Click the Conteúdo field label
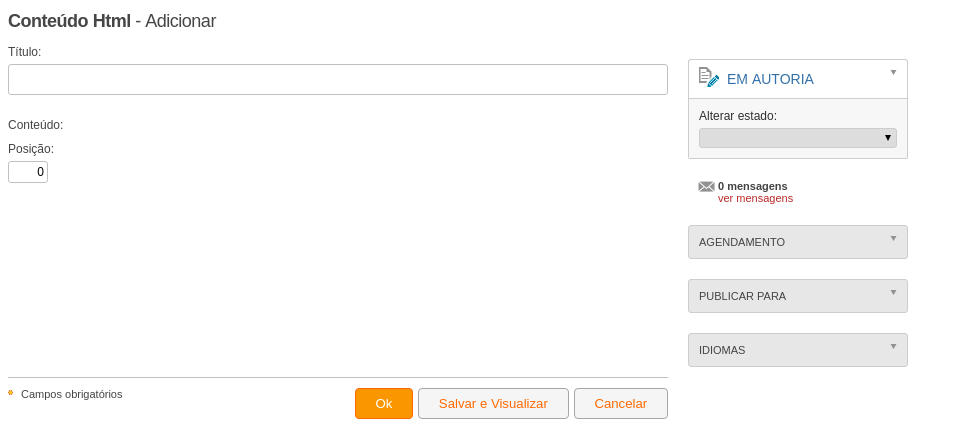The image size is (975, 444). coord(35,125)
